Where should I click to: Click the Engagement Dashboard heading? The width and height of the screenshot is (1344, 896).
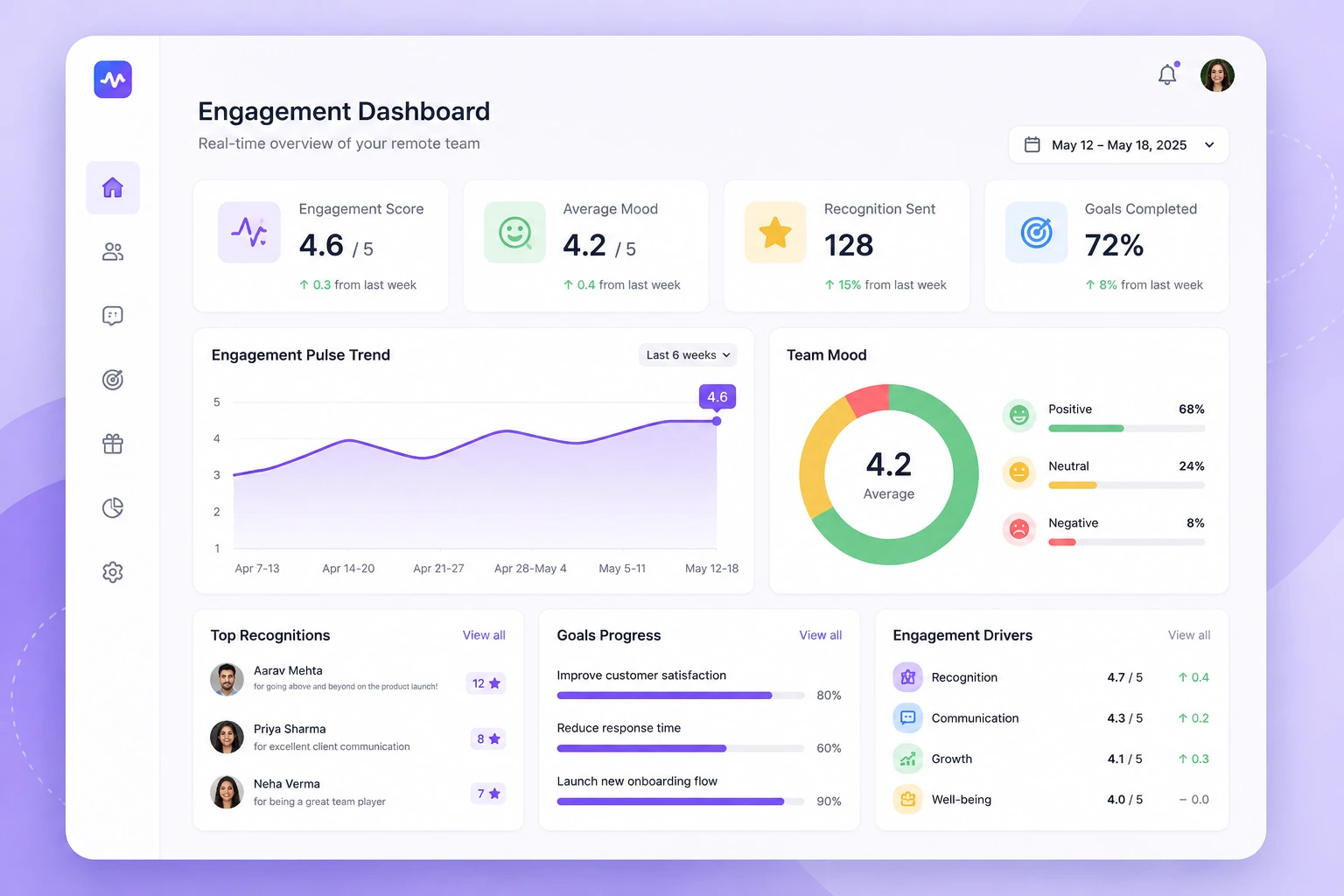[x=344, y=111]
